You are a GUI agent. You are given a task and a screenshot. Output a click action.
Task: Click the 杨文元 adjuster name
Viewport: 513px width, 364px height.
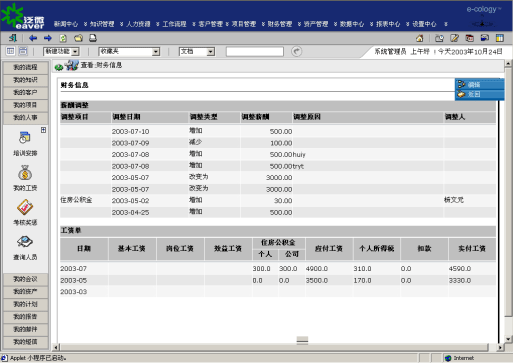click(454, 200)
